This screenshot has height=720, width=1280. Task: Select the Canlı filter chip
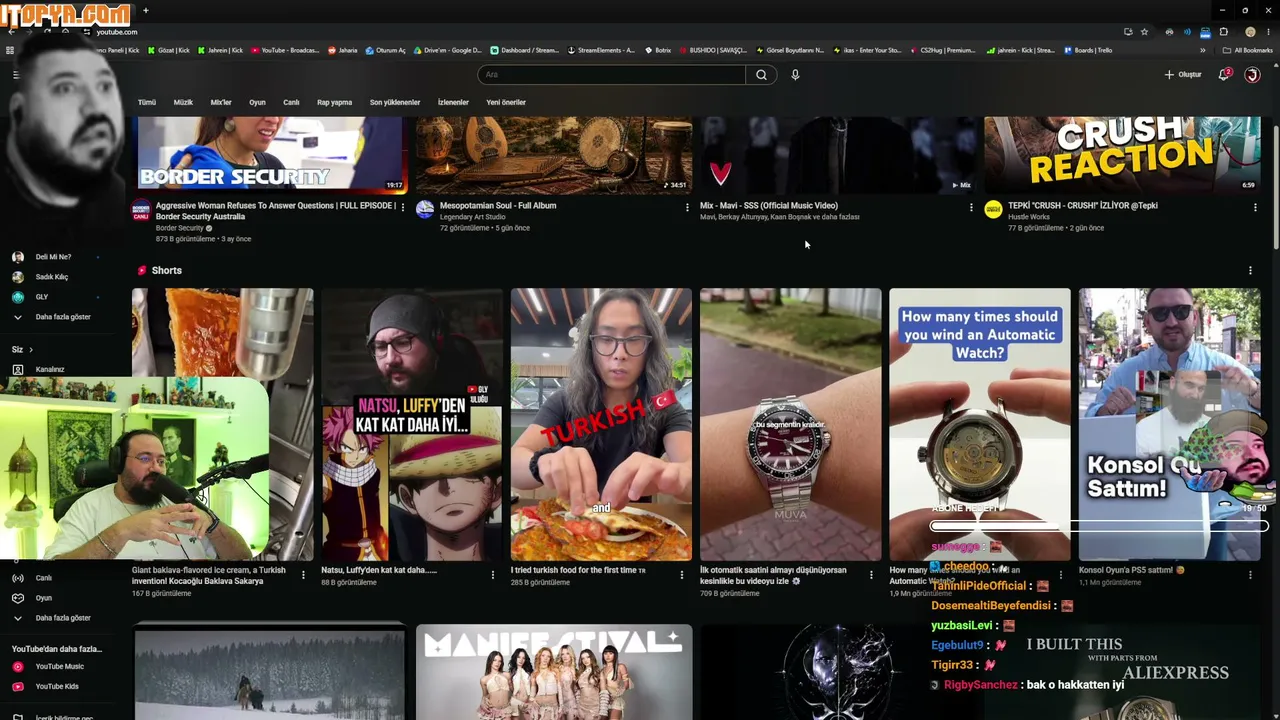[291, 102]
